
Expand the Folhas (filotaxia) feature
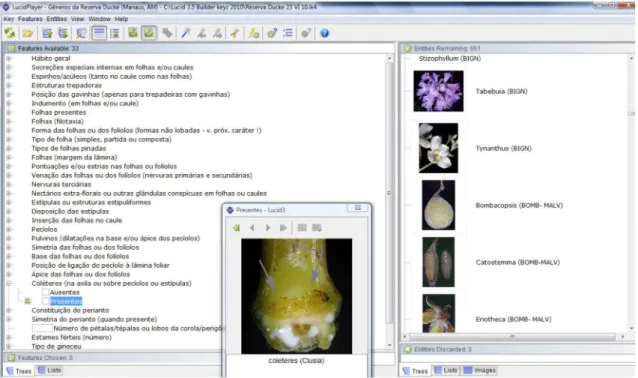9,121
